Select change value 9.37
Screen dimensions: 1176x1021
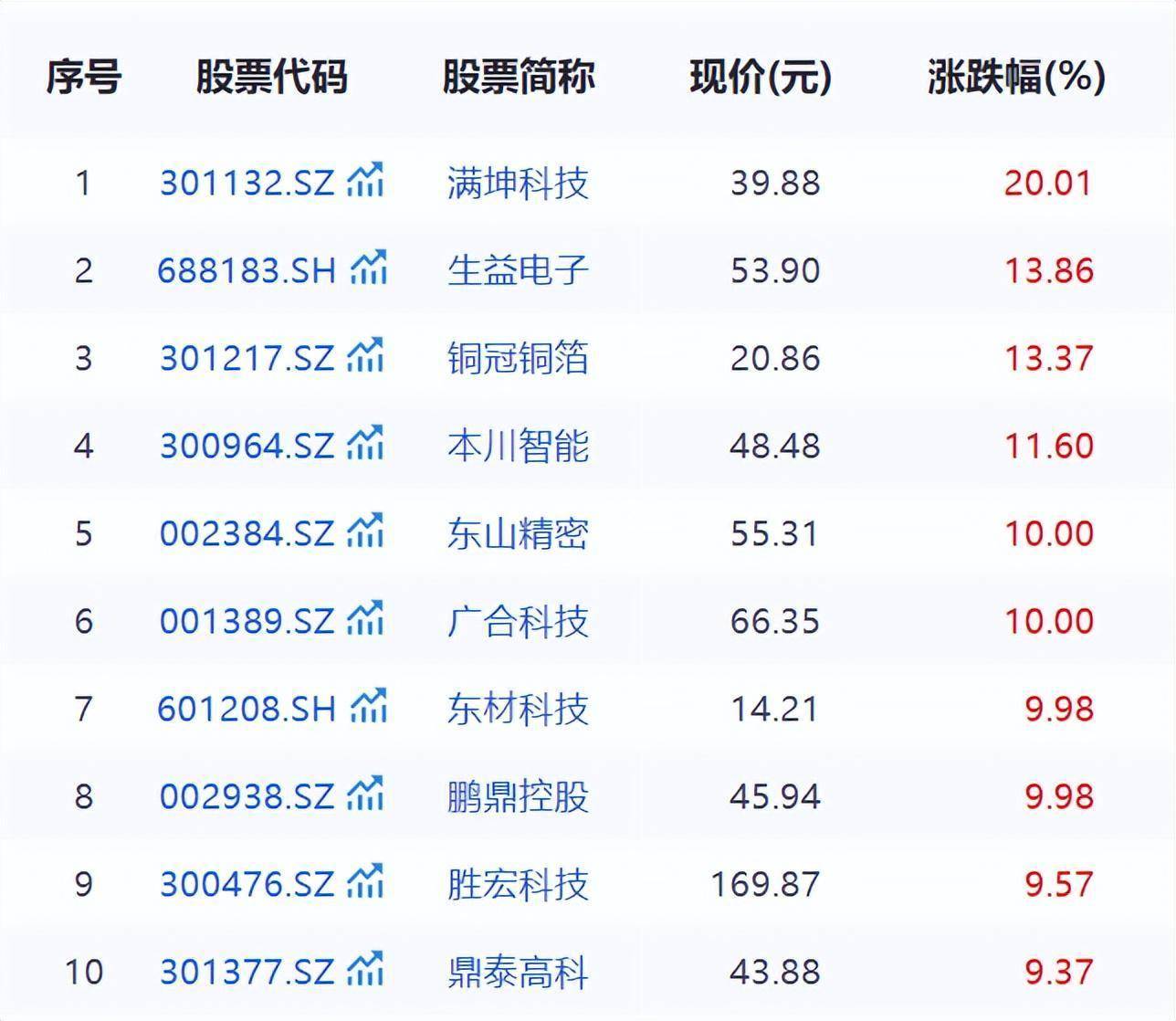coord(1058,973)
